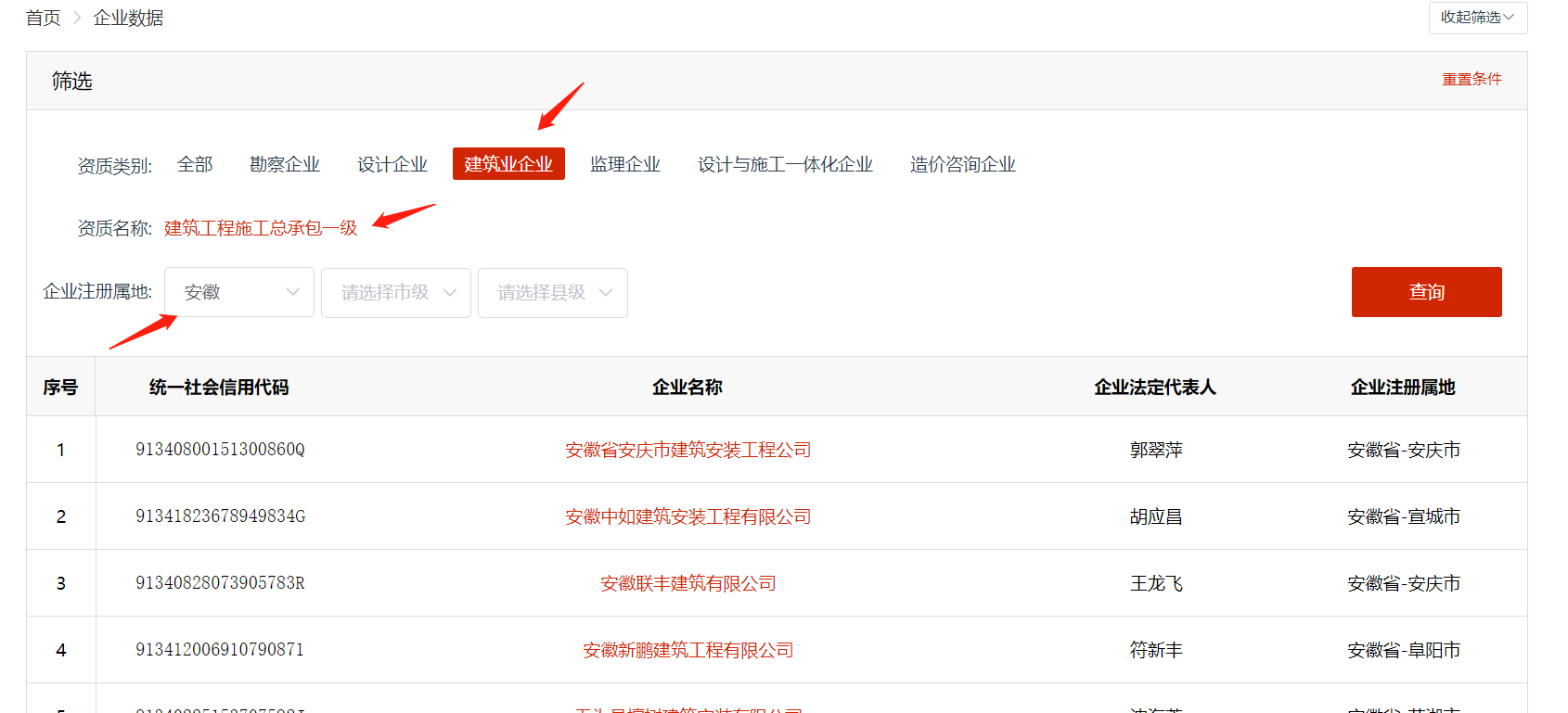Open the 安徽 province dropdown

(x=239, y=293)
